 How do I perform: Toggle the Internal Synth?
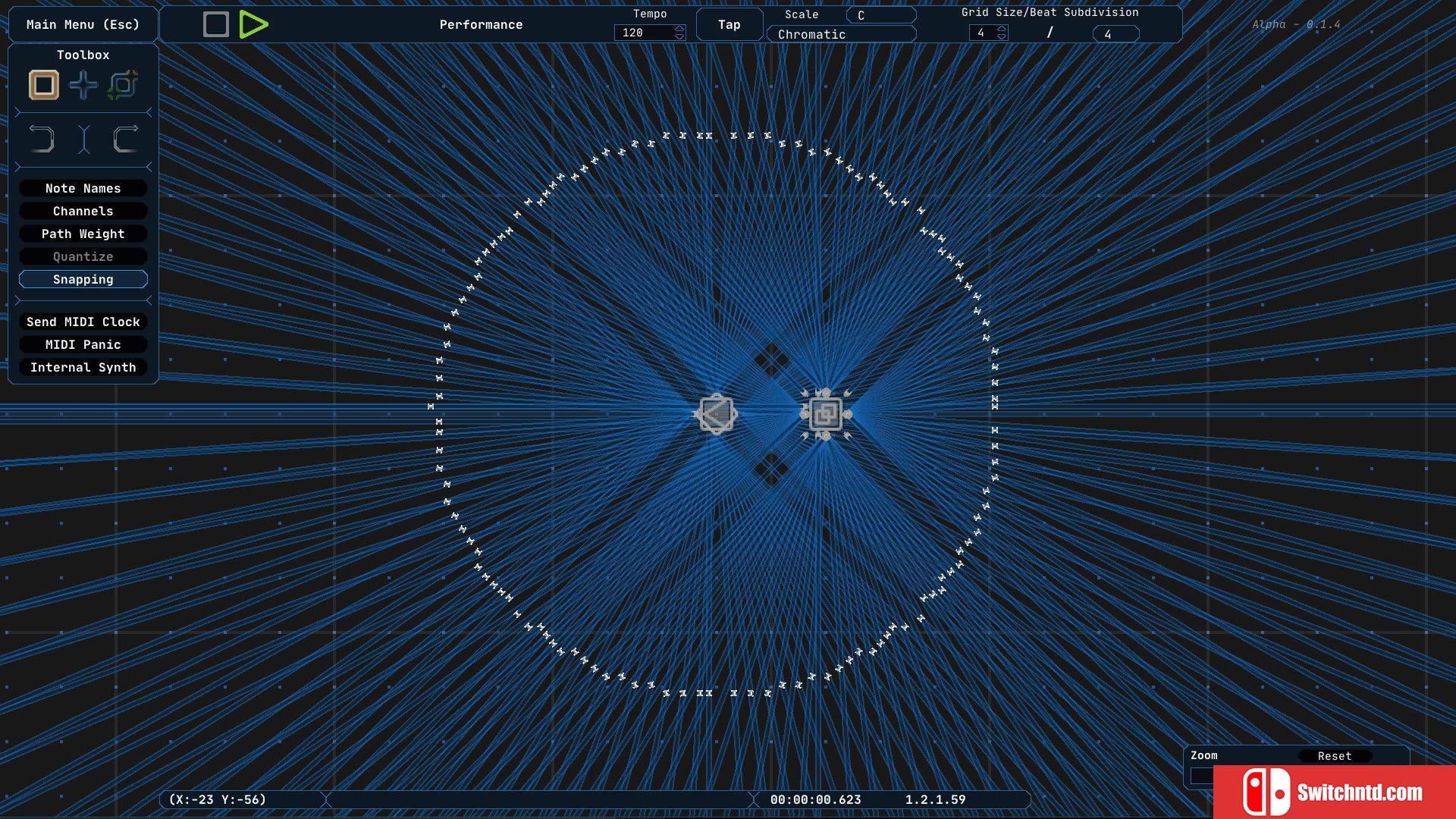(x=83, y=367)
